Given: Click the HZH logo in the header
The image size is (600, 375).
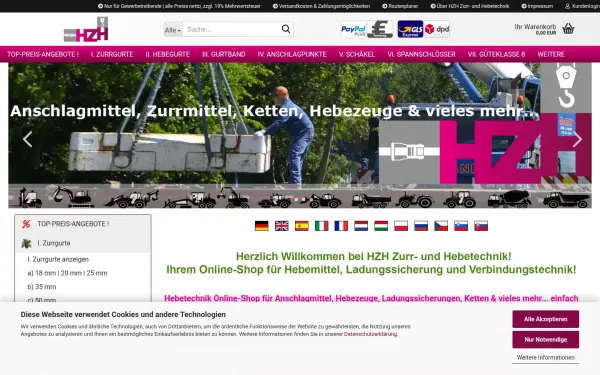Looking at the screenshot, I should (x=86, y=29).
